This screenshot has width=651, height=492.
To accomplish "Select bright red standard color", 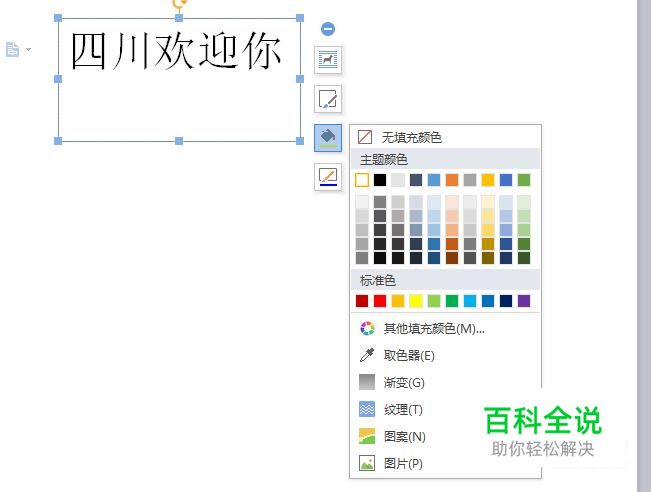I will click(x=380, y=301).
